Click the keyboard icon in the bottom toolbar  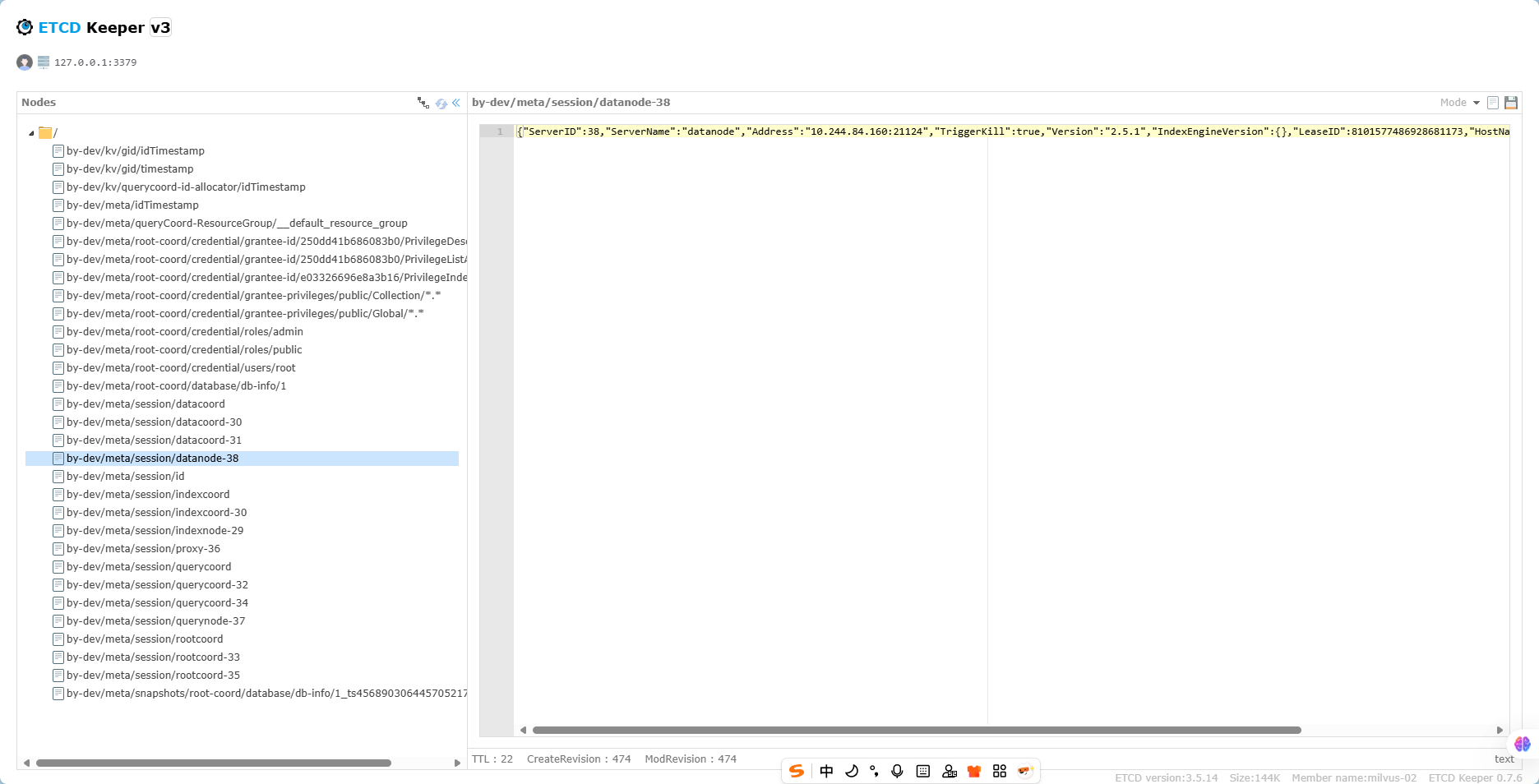[x=922, y=771]
